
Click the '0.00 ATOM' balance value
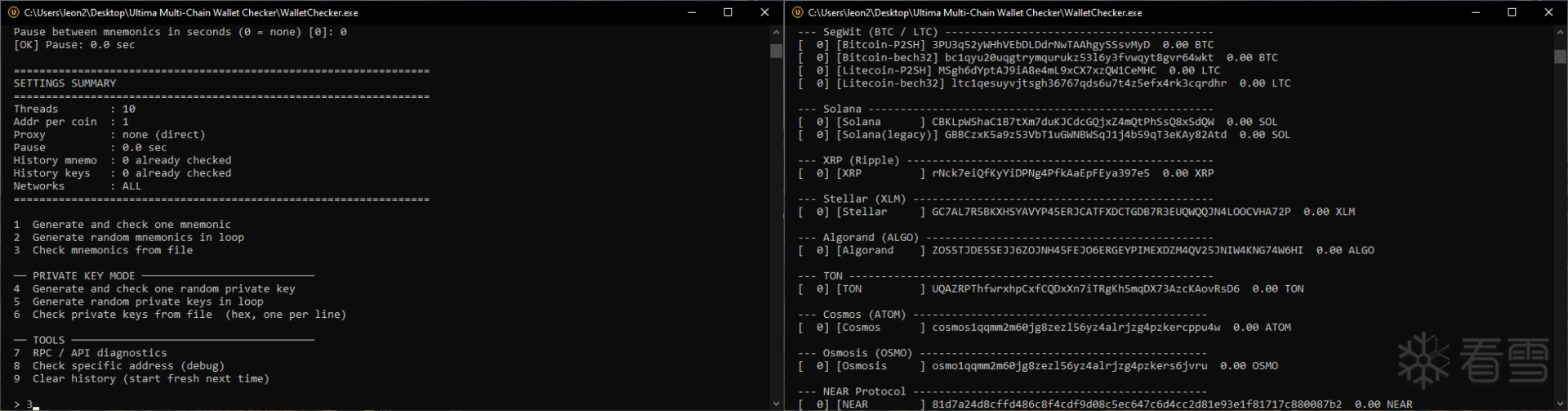coord(1263,328)
